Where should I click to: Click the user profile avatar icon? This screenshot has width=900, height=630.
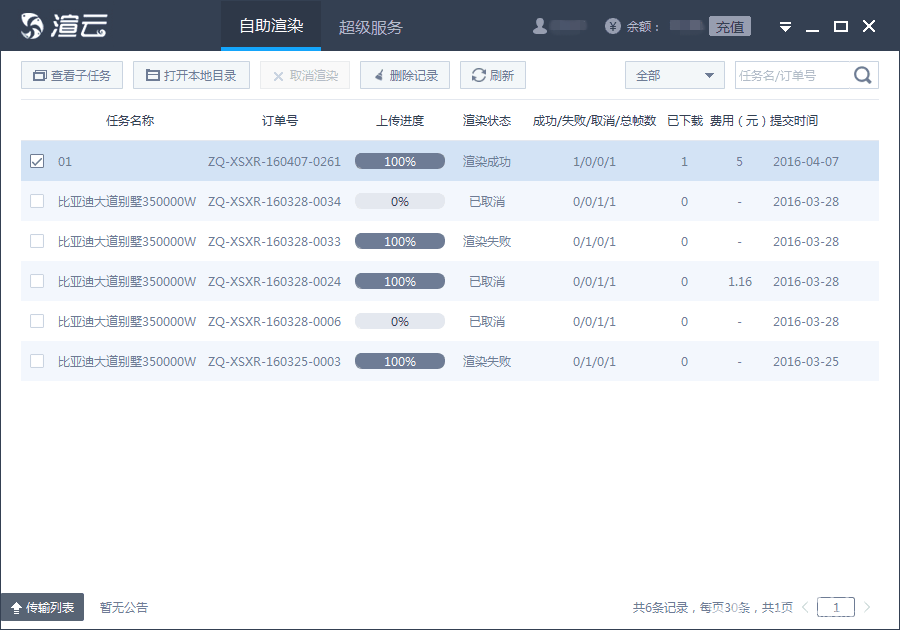[x=540, y=26]
